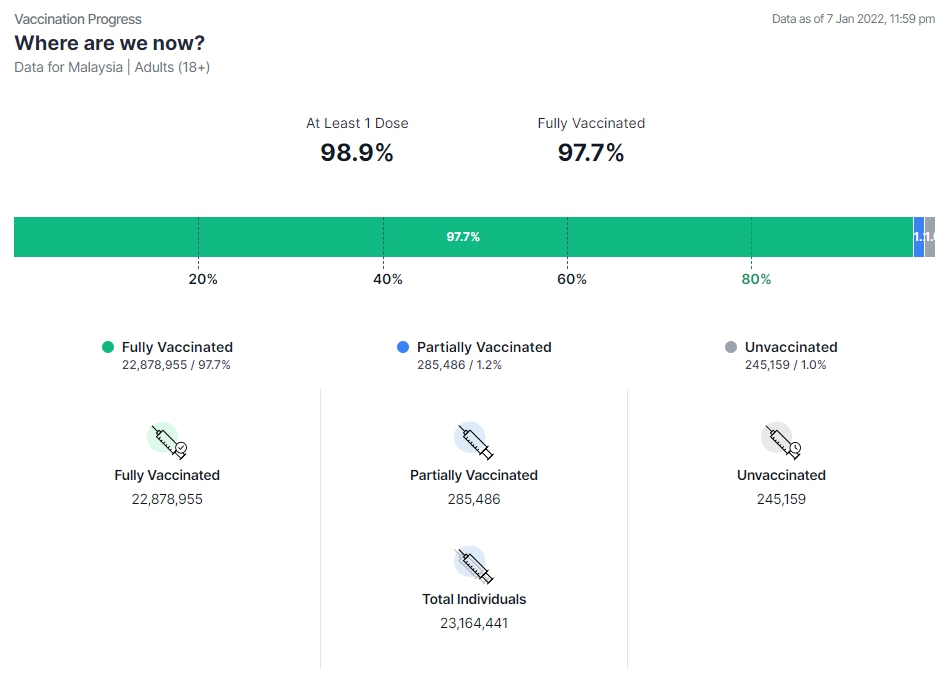
Task: Click the Partially Vaccinated syringe icon
Action: point(474,440)
